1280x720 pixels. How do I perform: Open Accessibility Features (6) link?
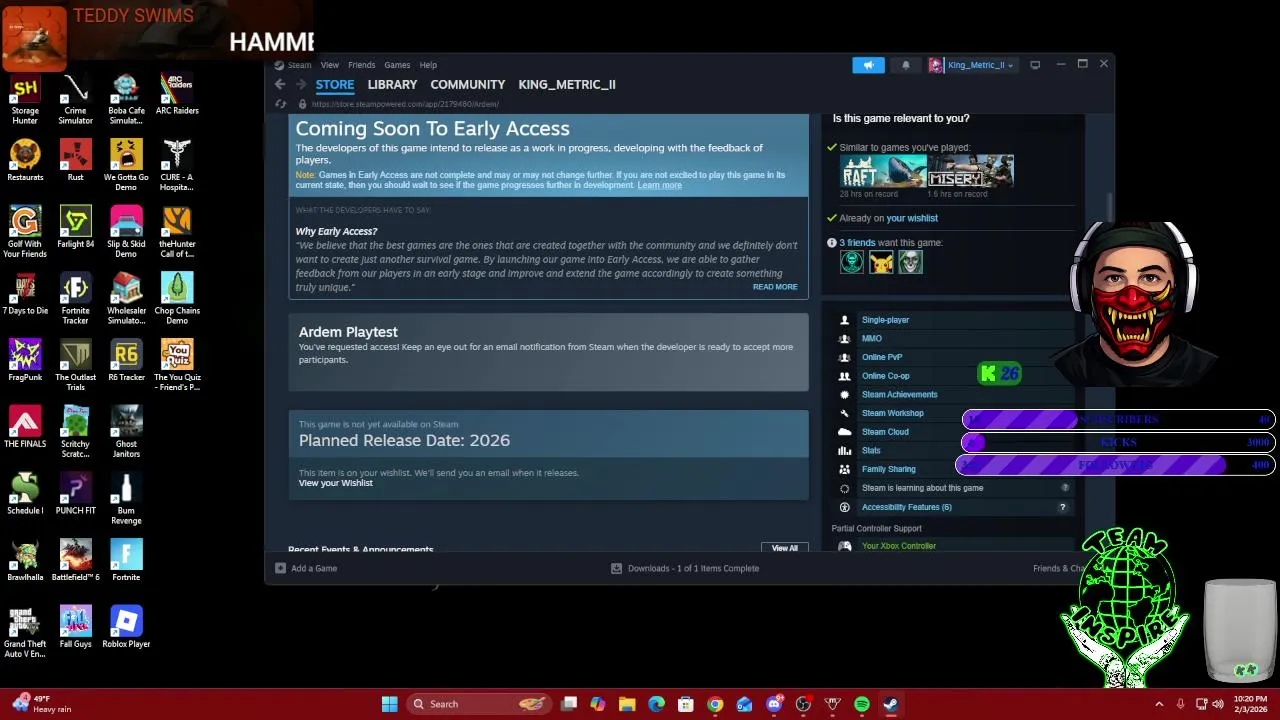907,507
